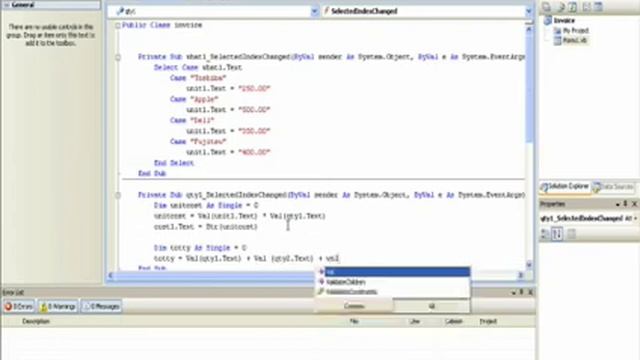Image resolution: width=640 pixels, height=360 pixels.
Task: Place cursor on Case "Dell" line
Action: tap(192, 121)
